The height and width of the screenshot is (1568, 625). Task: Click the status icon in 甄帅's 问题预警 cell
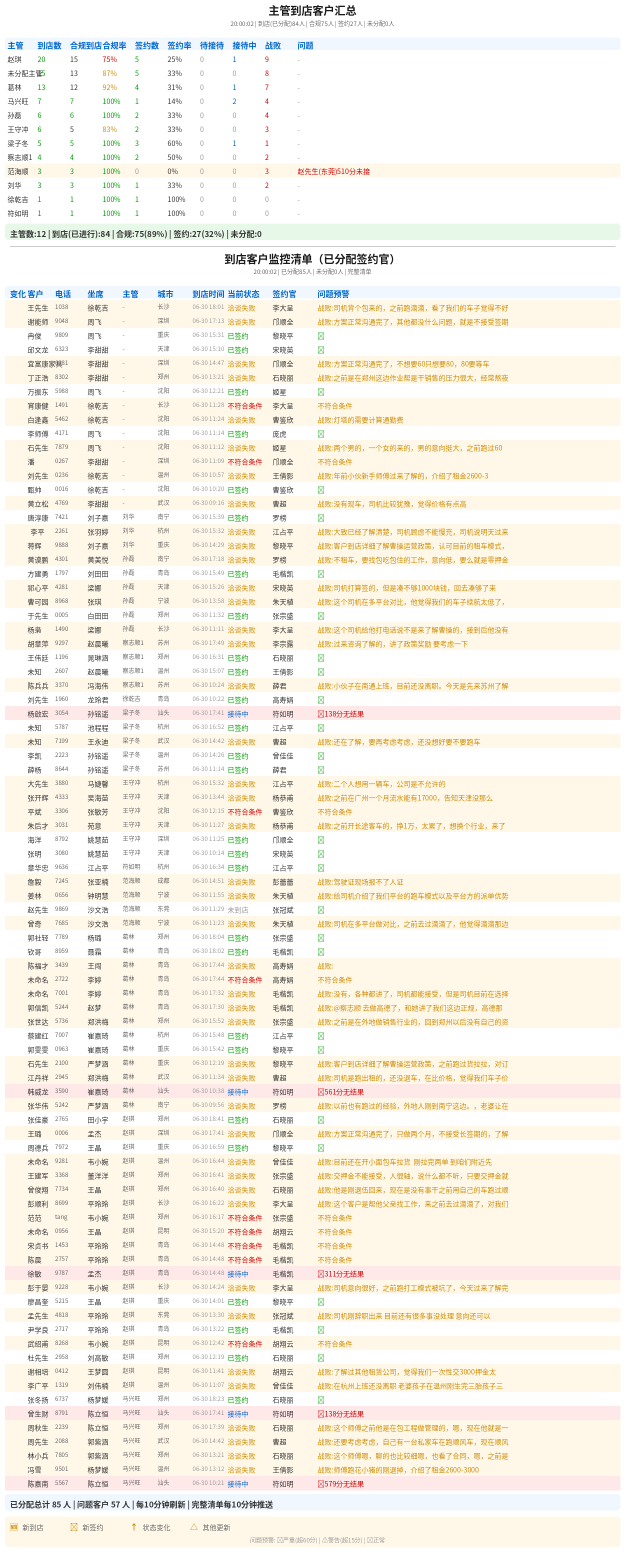[320, 490]
